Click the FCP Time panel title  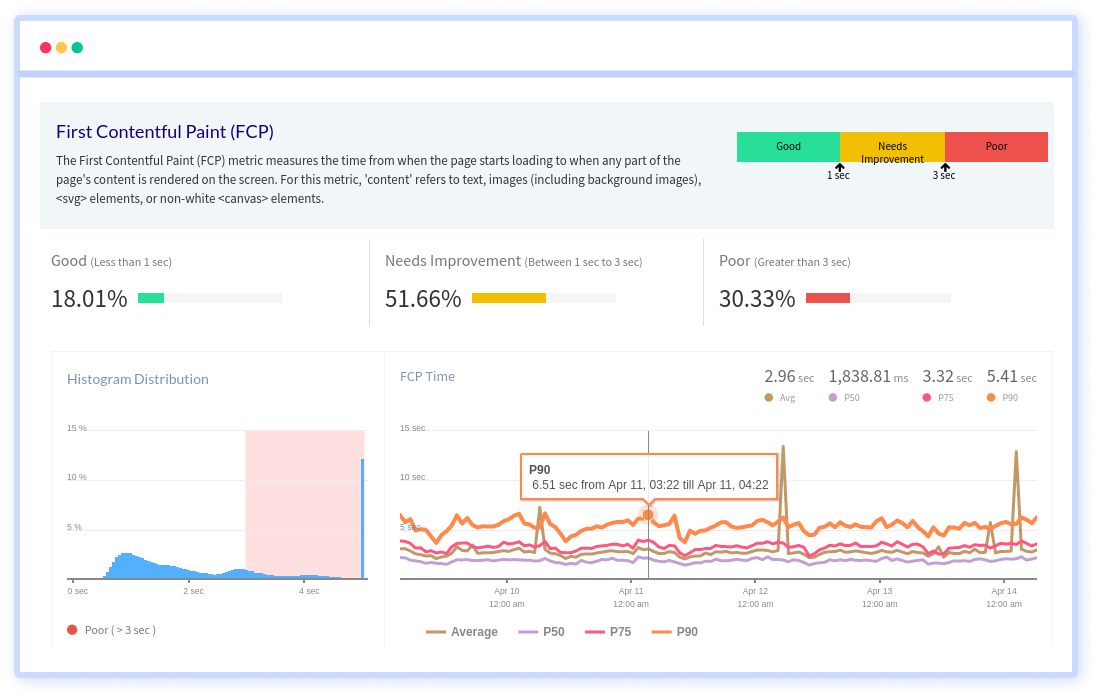[x=428, y=377]
